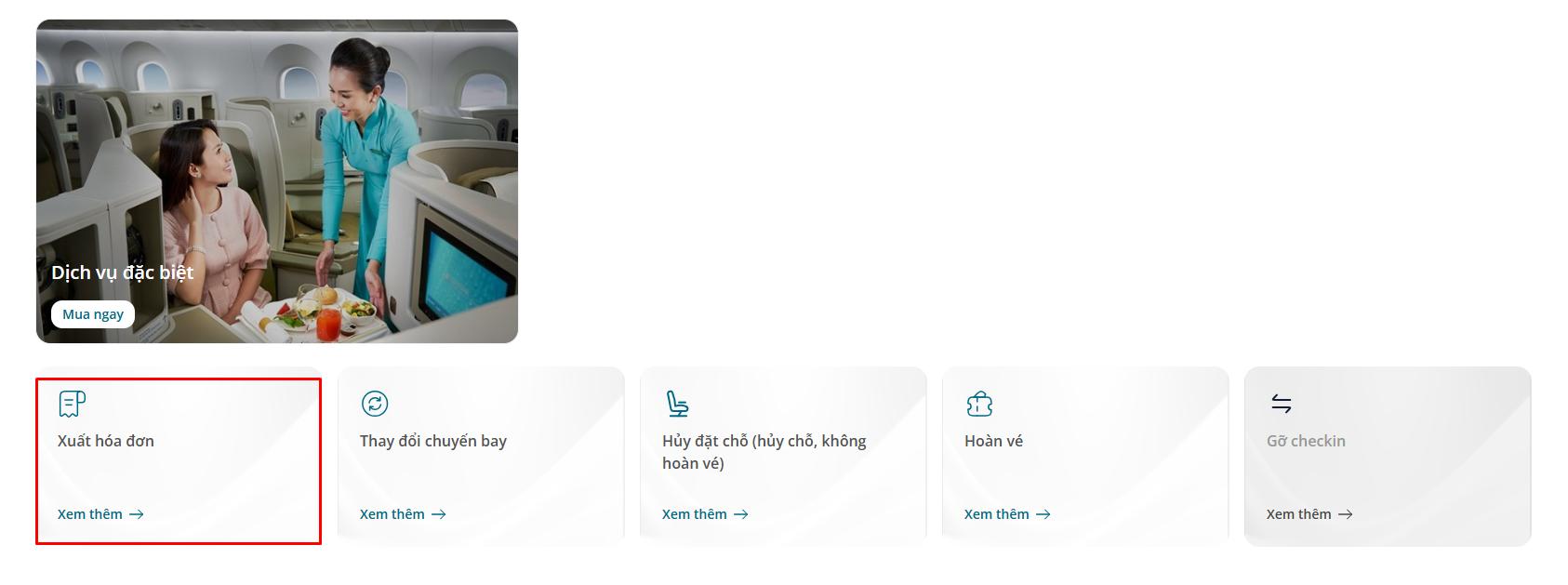
Task: Click the circular refresh flight-change icon
Action: coord(374,404)
